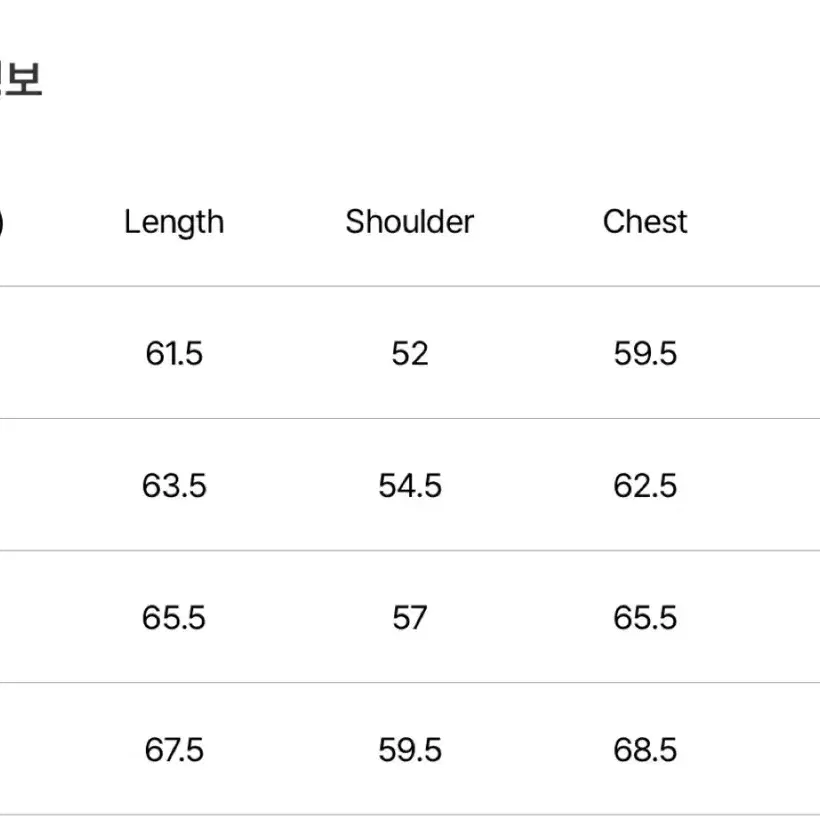Click the cut-off parenthesis left of Length
Screen dimensions: 820x820
tap(2, 222)
